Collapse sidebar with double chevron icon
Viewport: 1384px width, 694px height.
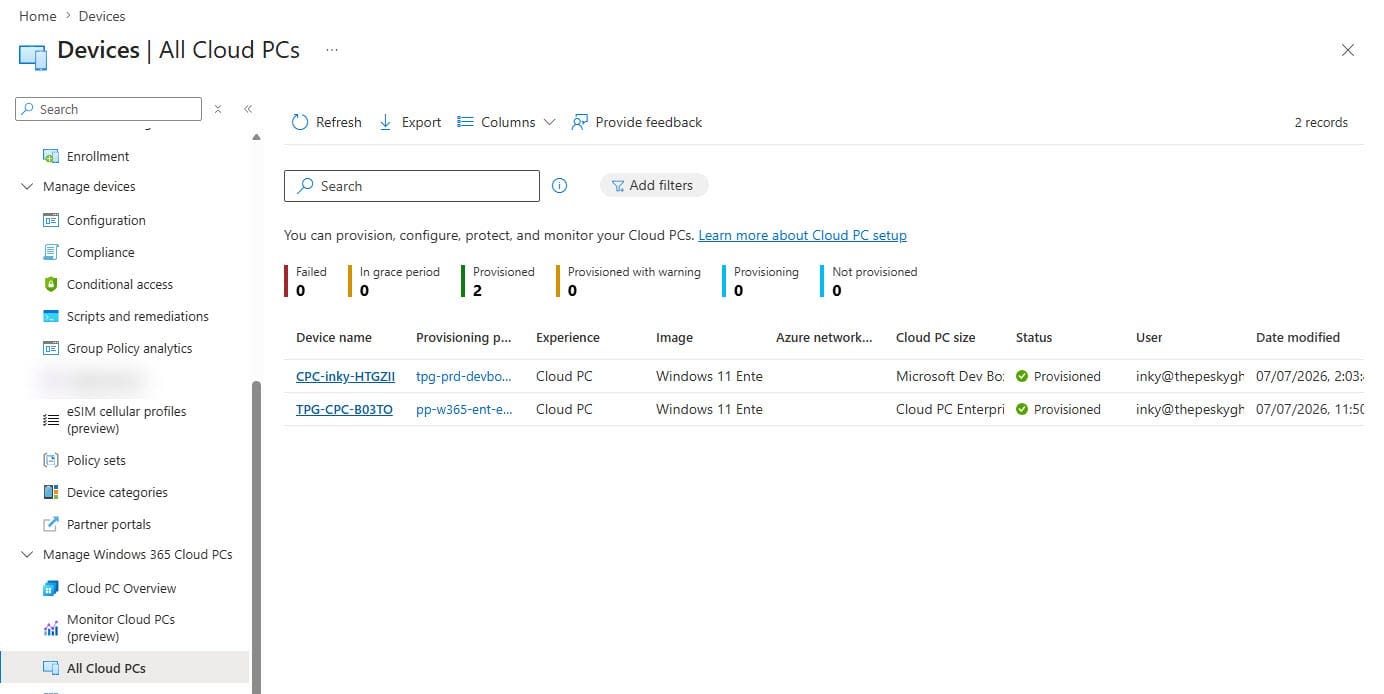248,109
